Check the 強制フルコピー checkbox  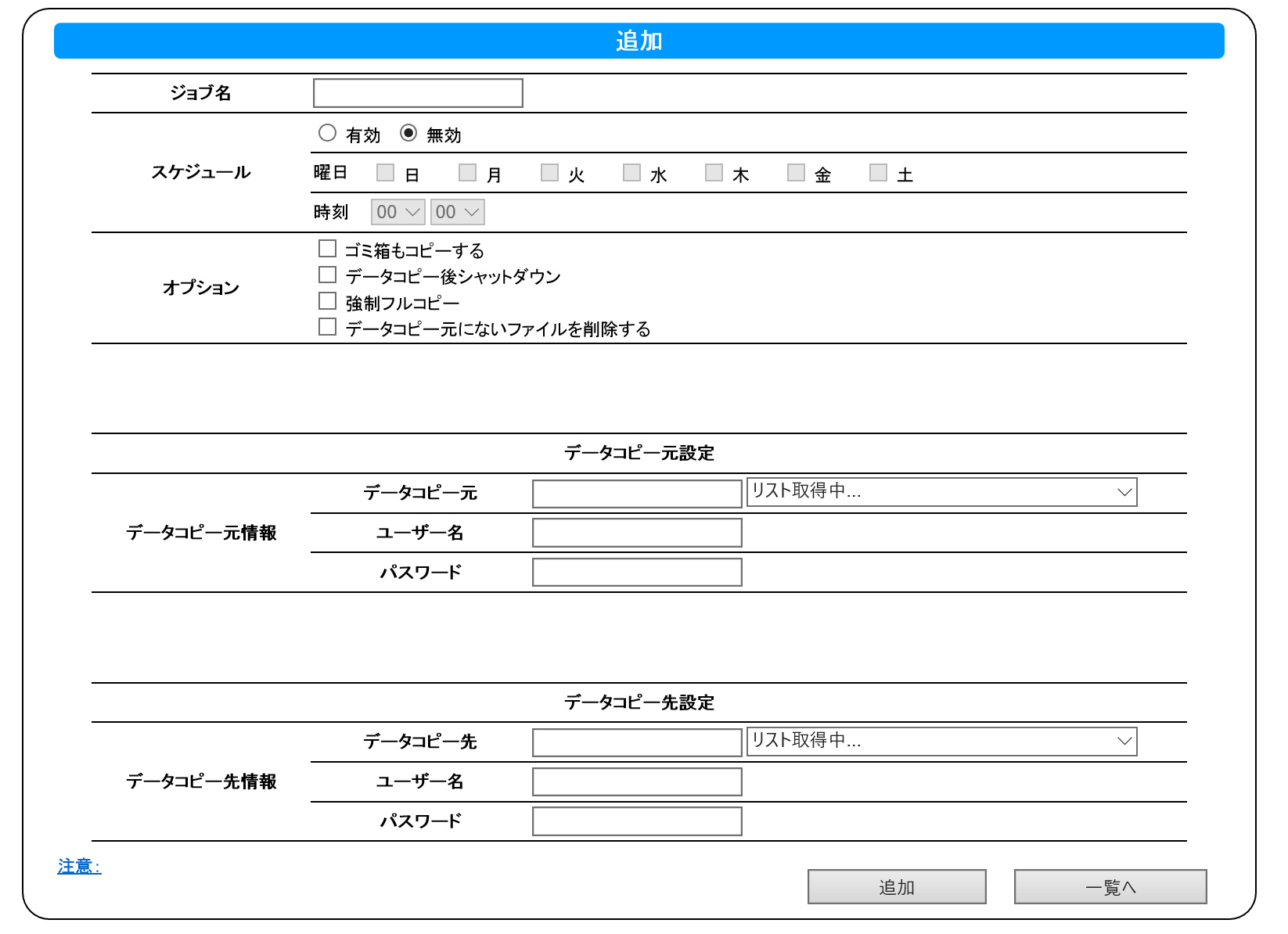click(327, 301)
